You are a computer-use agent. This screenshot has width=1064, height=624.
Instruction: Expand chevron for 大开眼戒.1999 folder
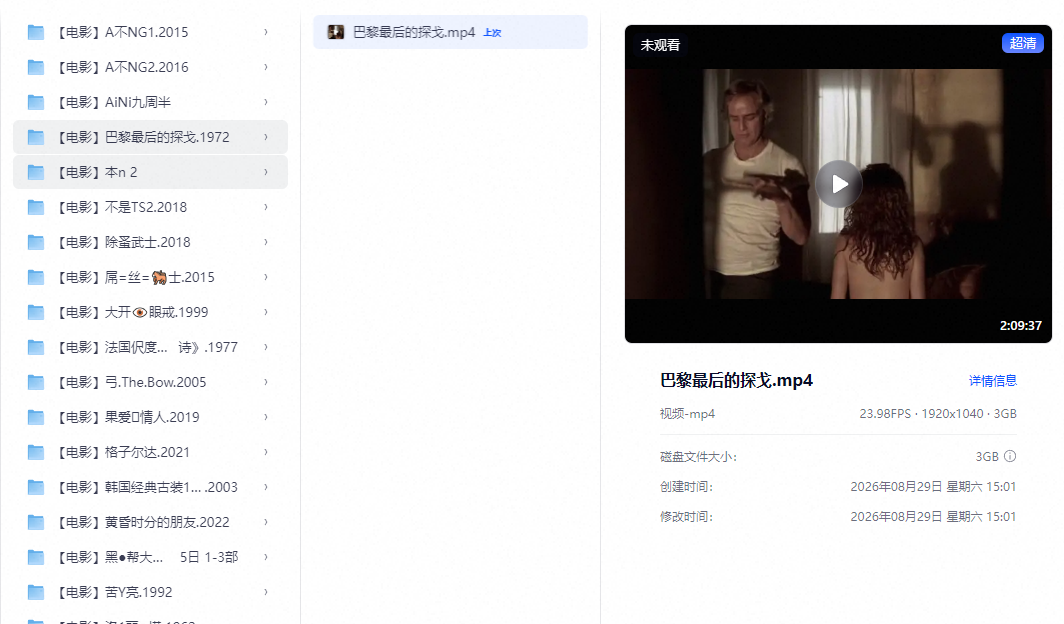point(266,312)
